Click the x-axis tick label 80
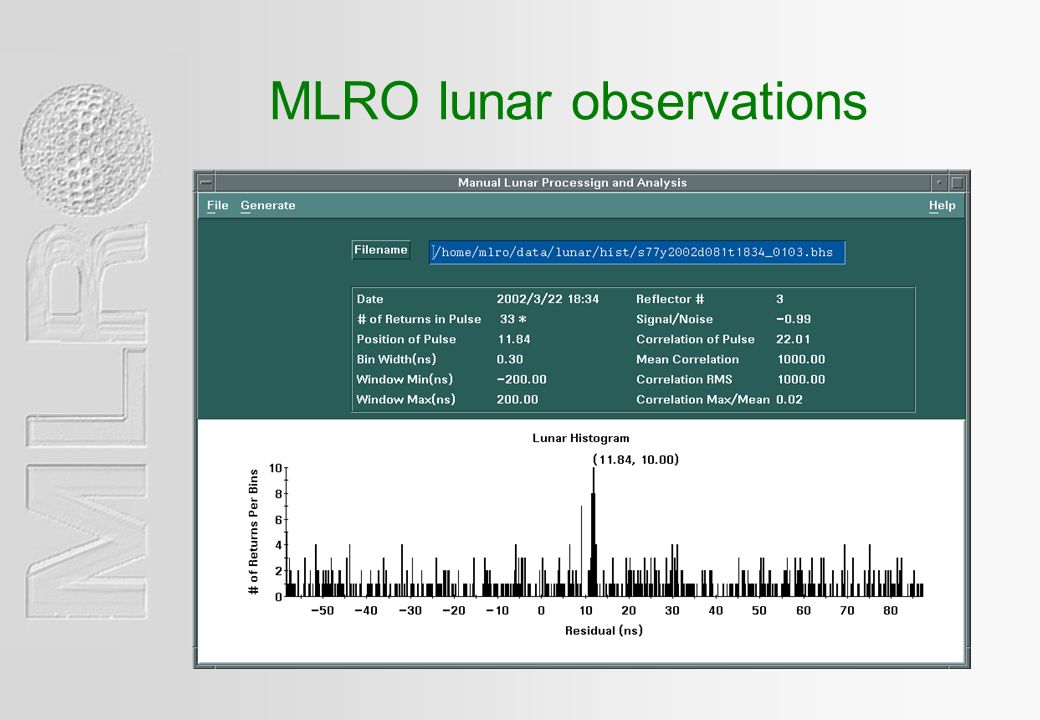This screenshot has width=1040, height=720. pos(890,611)
